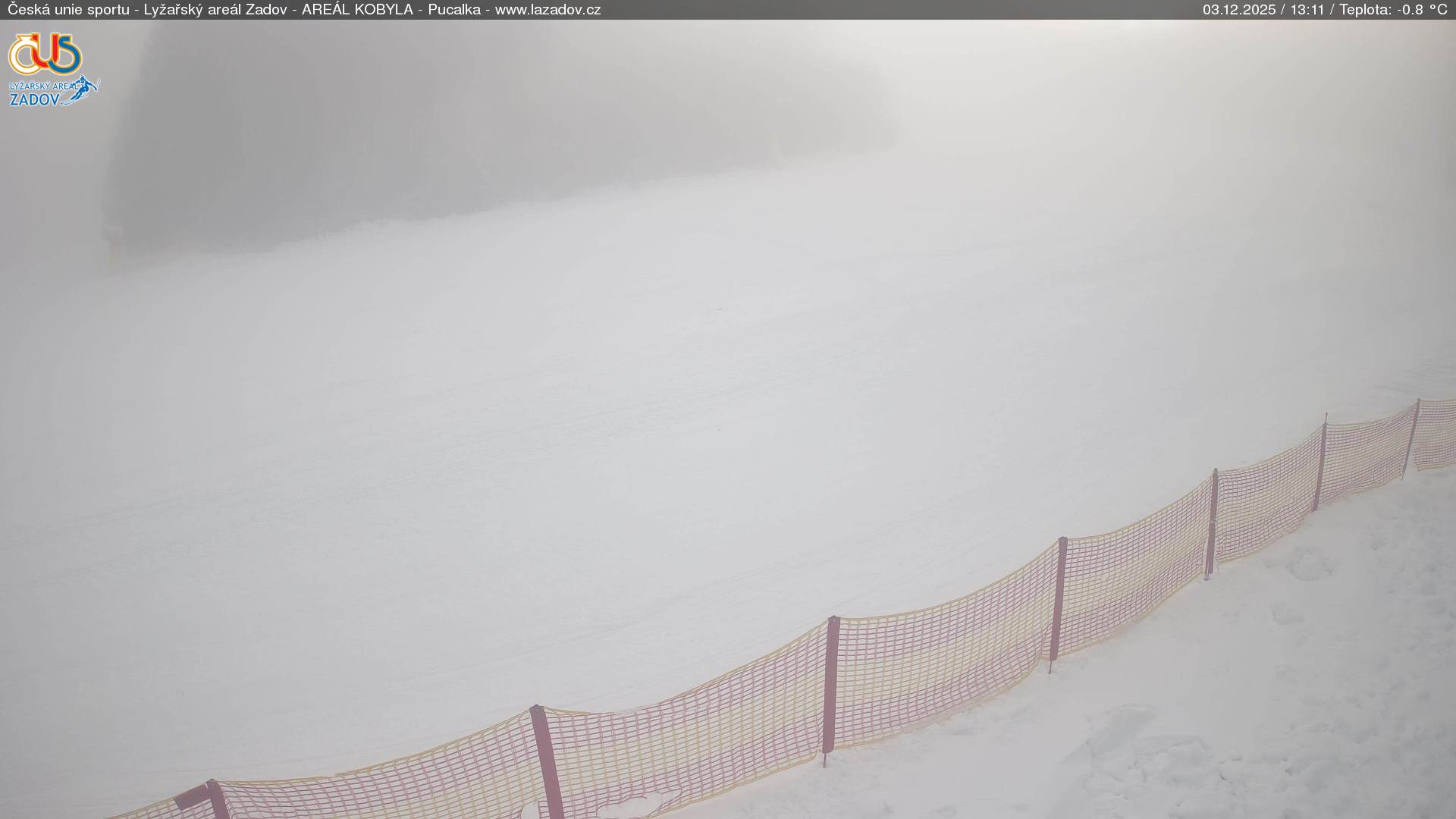Click the 'Teplota' label in header
Image resolution: width=1456 pixels, height=819 pixels.
click(x=1364, y=10)
